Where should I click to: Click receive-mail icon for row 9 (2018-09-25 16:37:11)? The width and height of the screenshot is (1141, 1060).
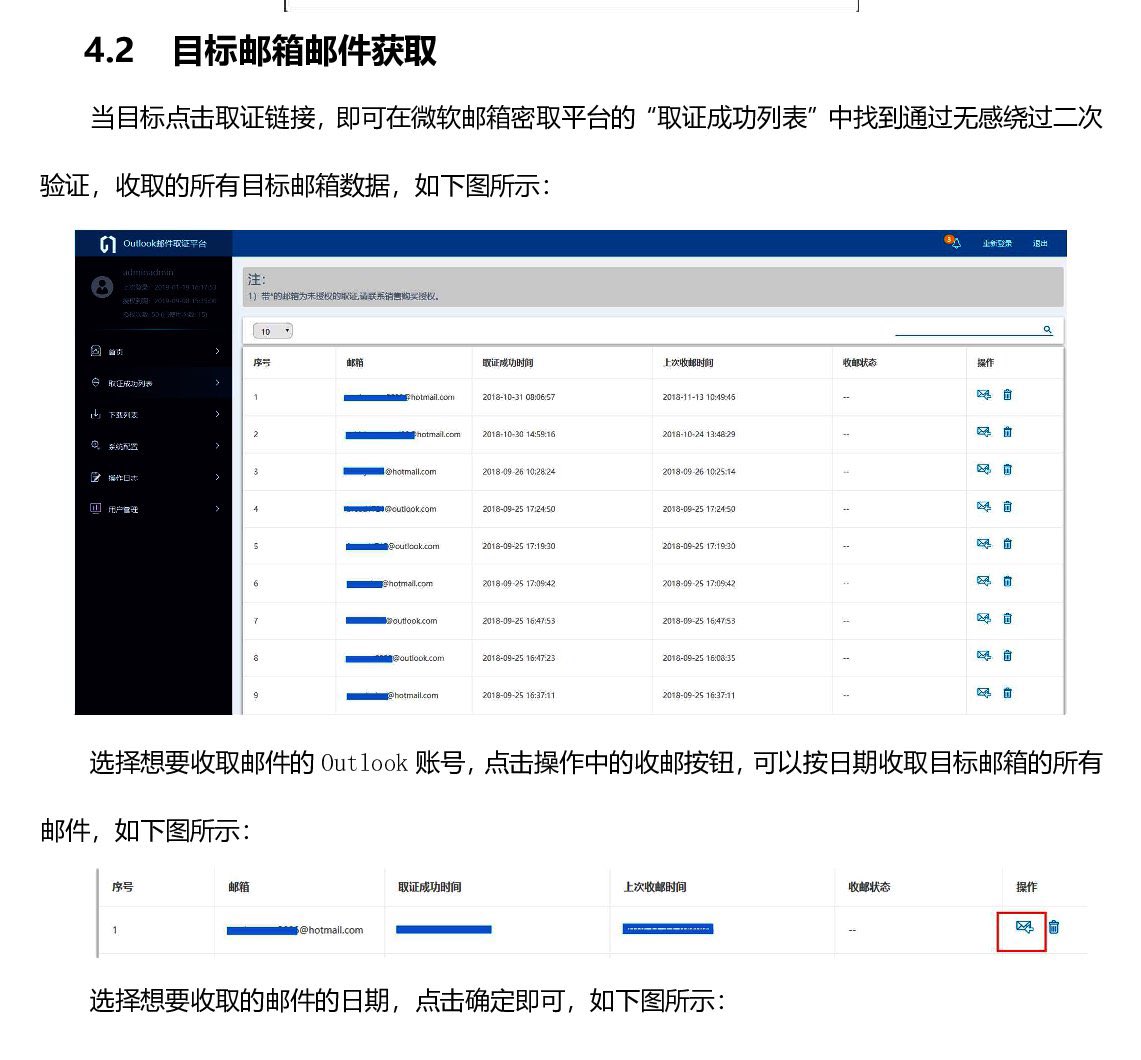[983, 693]
